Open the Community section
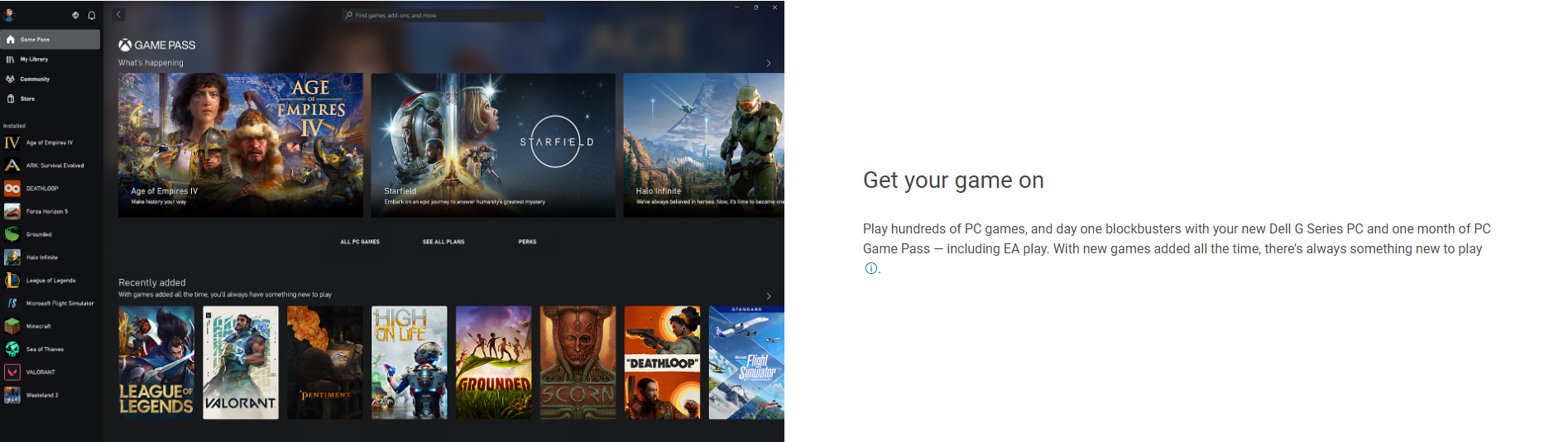Viewport: 1568px width, 442px height. [x=50, y=79]
